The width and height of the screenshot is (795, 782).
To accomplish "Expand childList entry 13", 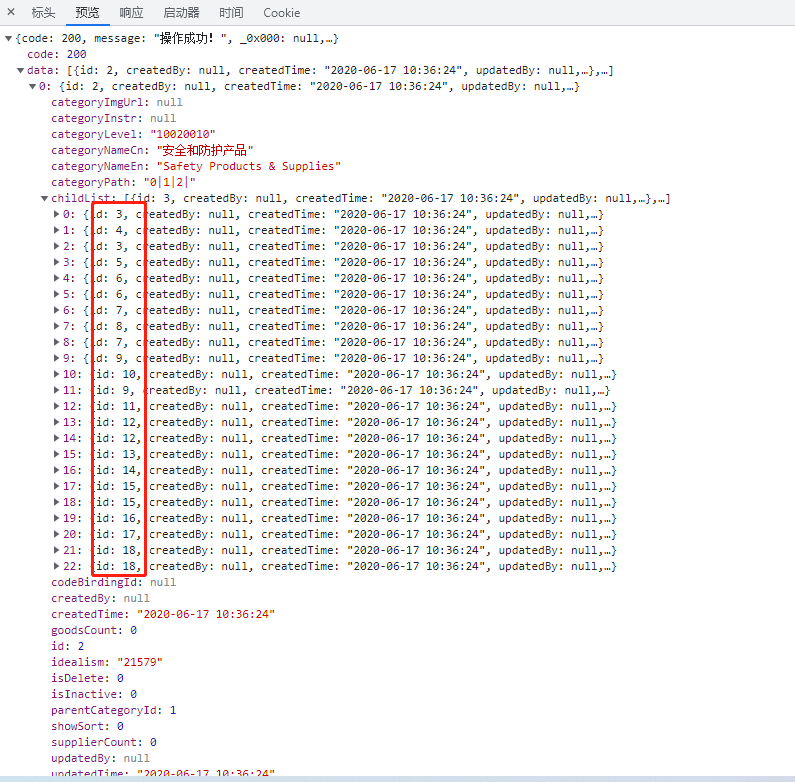I will pos(56,422).
